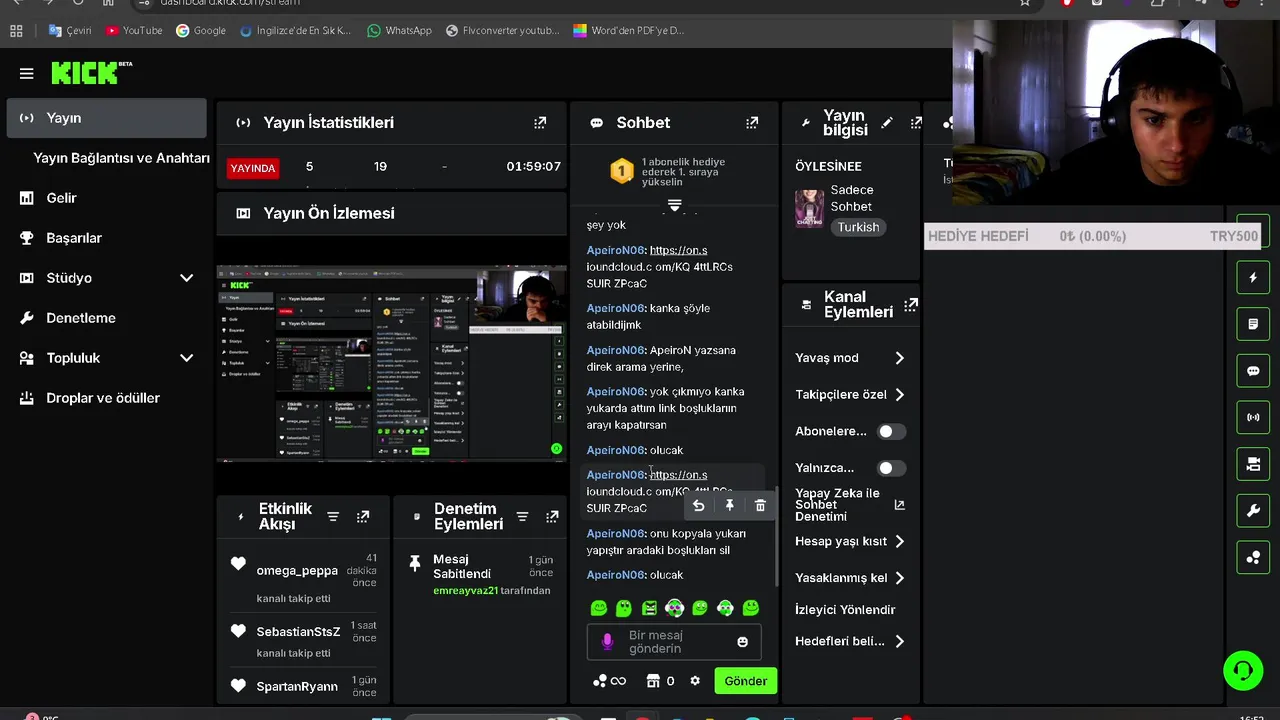This screenshot has height=720, width=1280.
Task: Toggle Yalnızca emote chat mode
Action: coord(890,468)
